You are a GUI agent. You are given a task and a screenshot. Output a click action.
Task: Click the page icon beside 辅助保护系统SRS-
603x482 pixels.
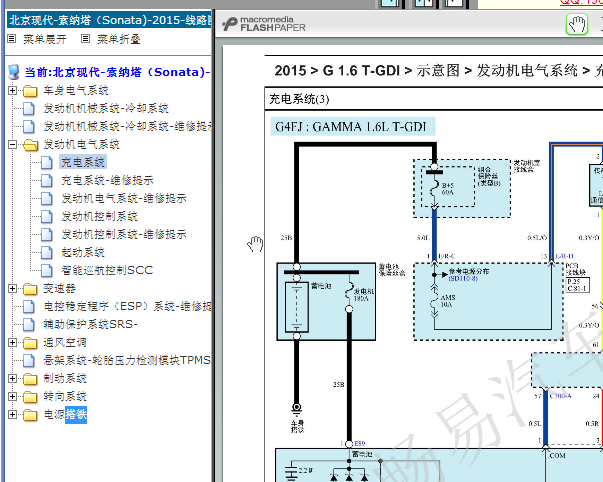coord(29,324)
